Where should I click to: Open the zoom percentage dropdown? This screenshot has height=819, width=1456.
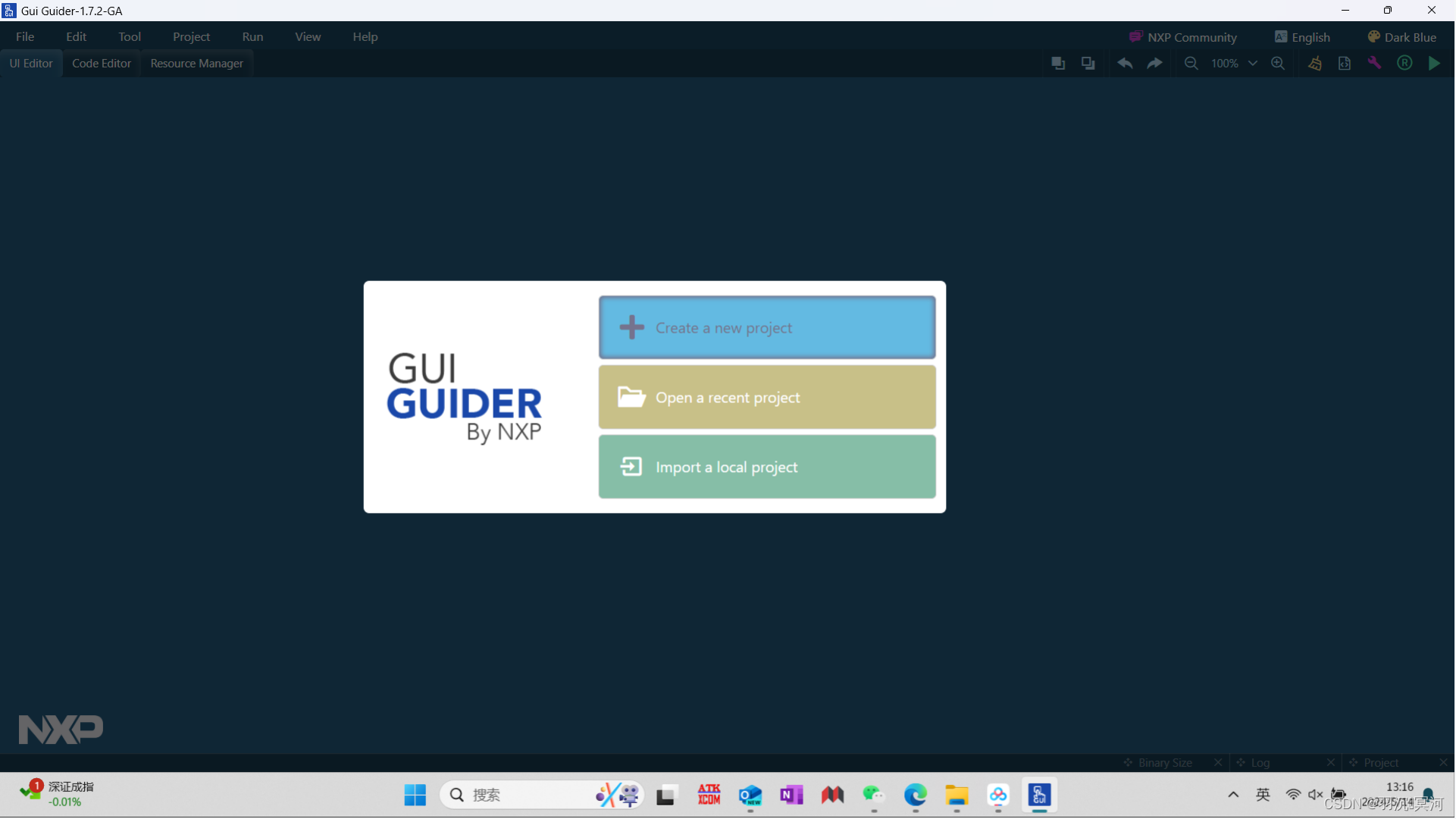pos(1253,63)
